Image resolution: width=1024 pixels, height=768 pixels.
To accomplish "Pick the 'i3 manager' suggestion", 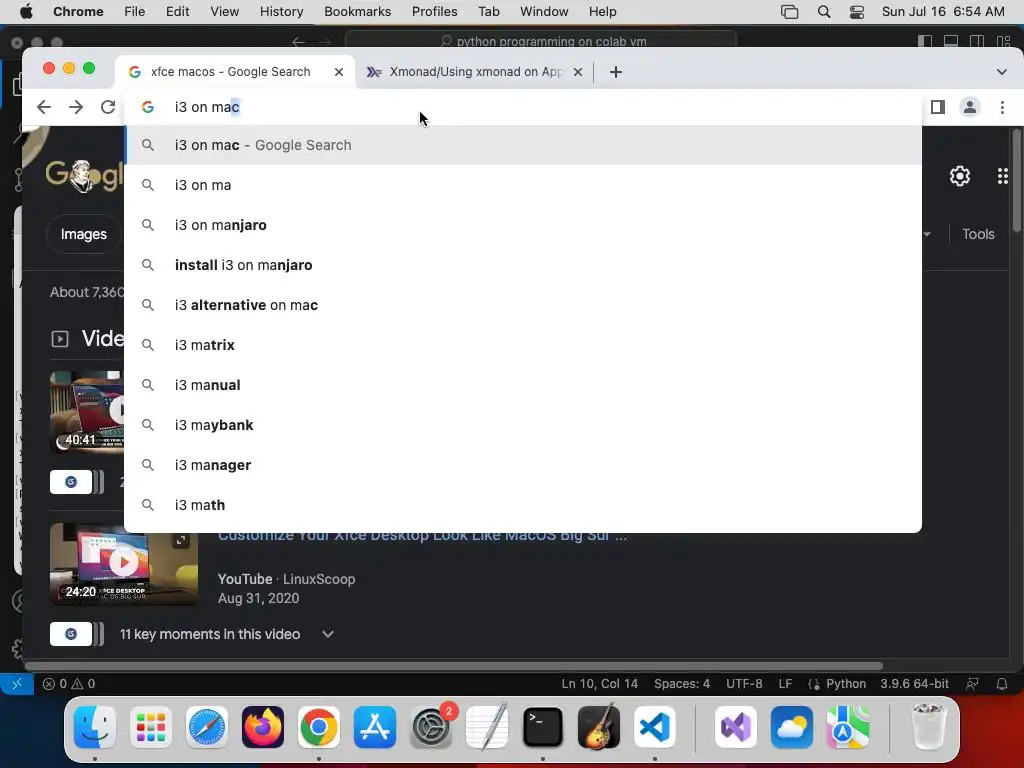I will point(522,464).
